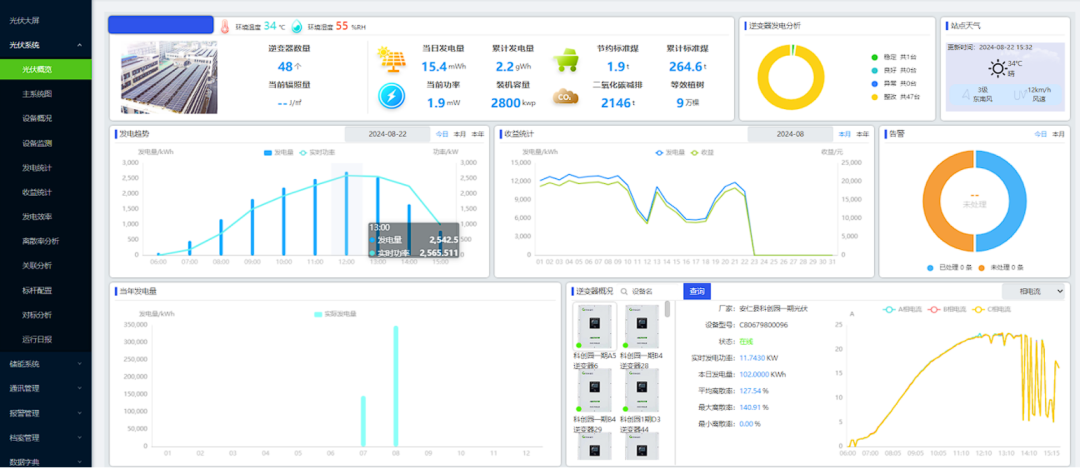This screenshot has height=468, width=1080.
Task: Open the 2024-08 month picker
Action: tap(789, 134)
